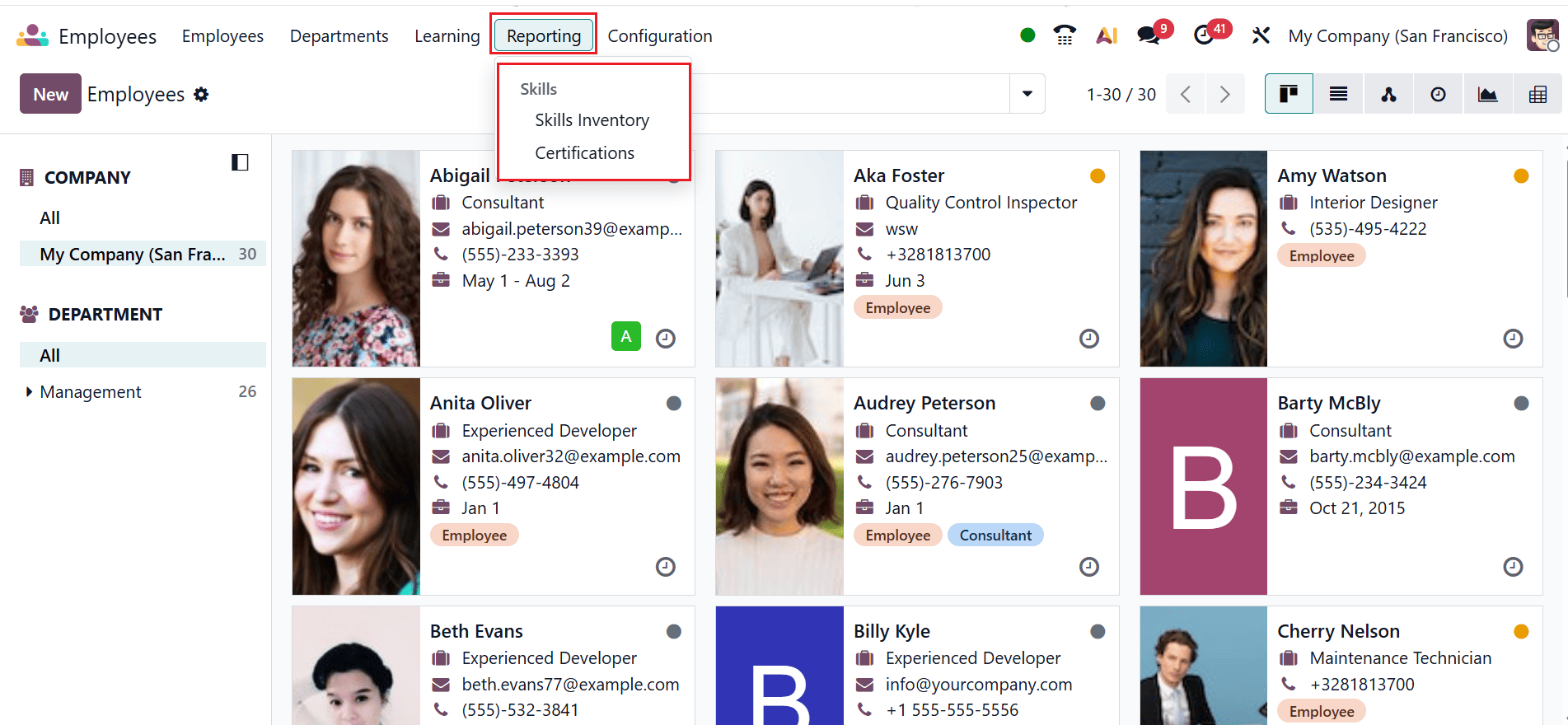Open the Learning menu
Screen dimensions: 1568x725
coord(447,35)
